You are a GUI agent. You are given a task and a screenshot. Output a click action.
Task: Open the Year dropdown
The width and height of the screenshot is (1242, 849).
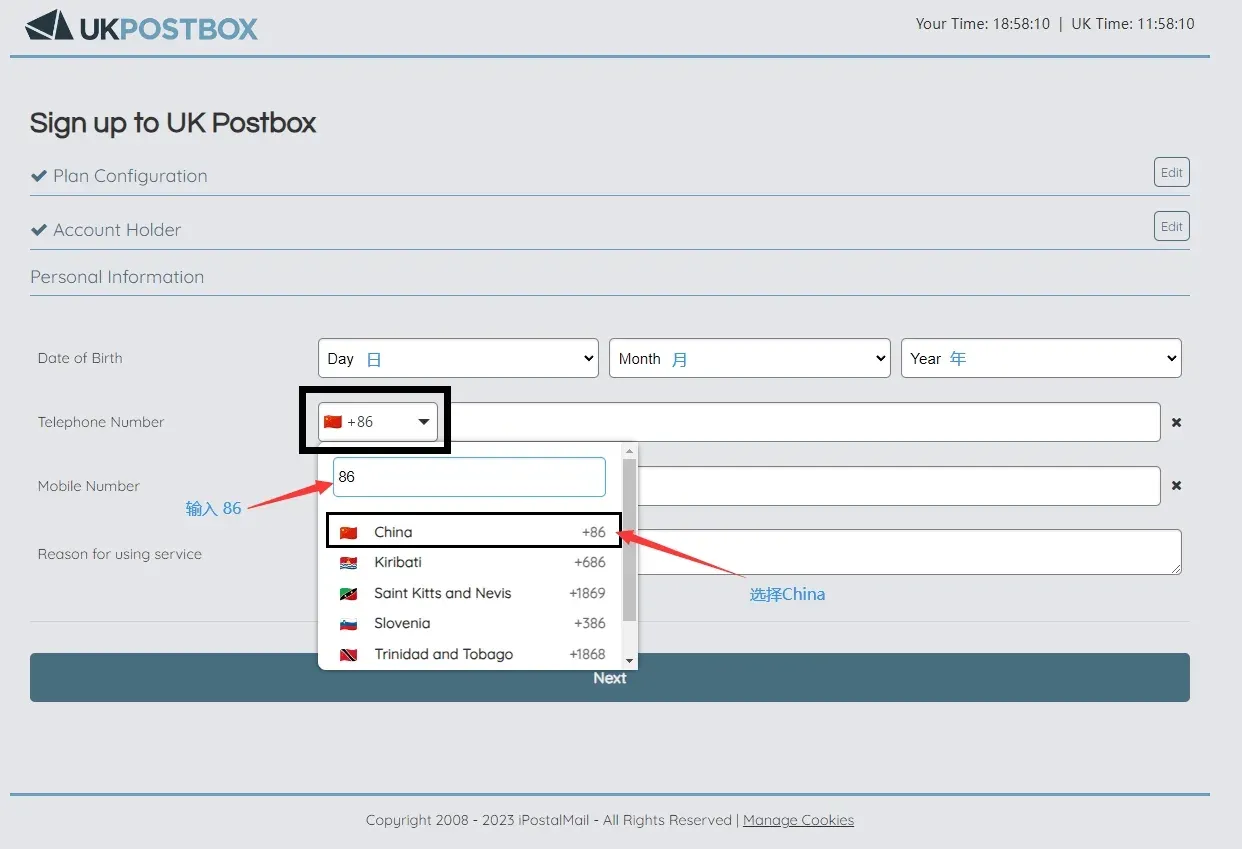tap(1041, 358)
